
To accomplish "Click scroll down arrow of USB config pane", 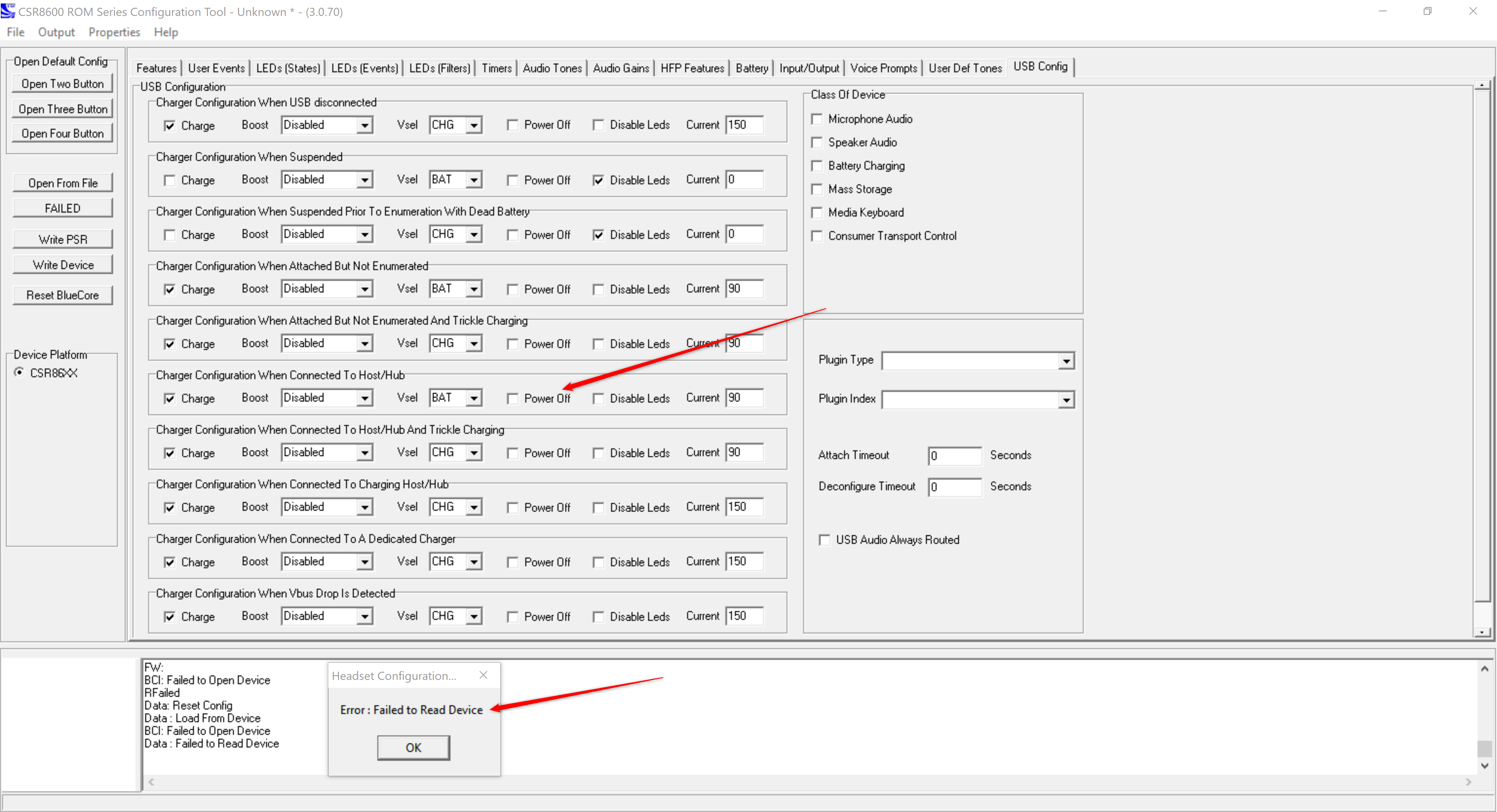I will [x=1482, y=632].
